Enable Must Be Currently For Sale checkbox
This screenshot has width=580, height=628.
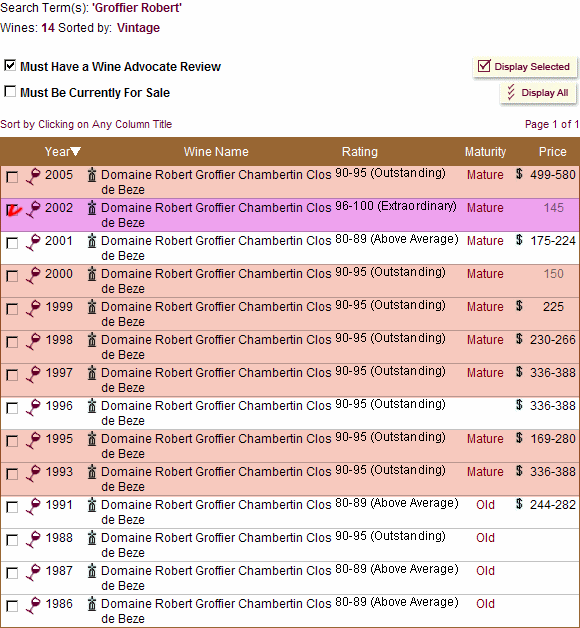(x=10, y=91)
